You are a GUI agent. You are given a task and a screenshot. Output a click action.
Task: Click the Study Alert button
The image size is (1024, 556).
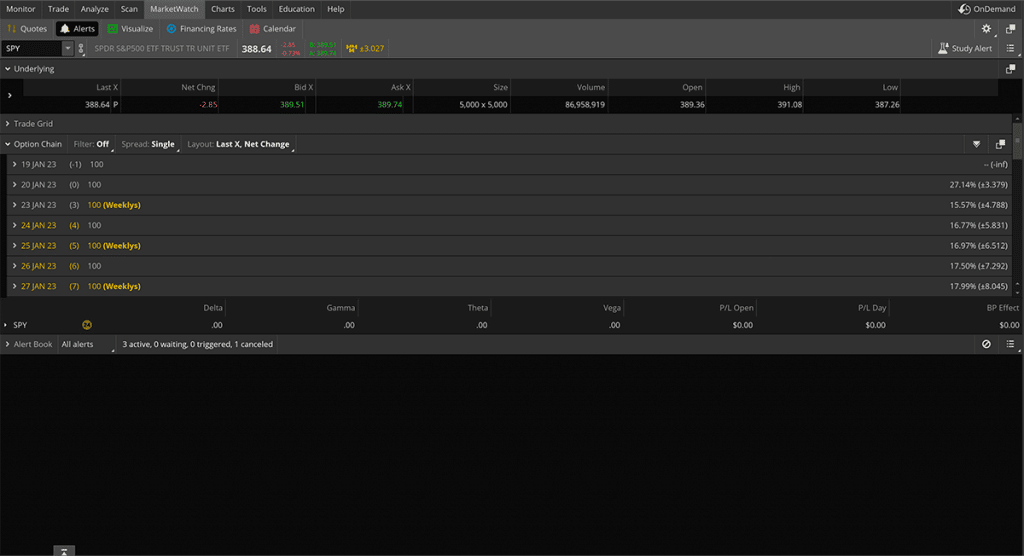tap(965, 48)
